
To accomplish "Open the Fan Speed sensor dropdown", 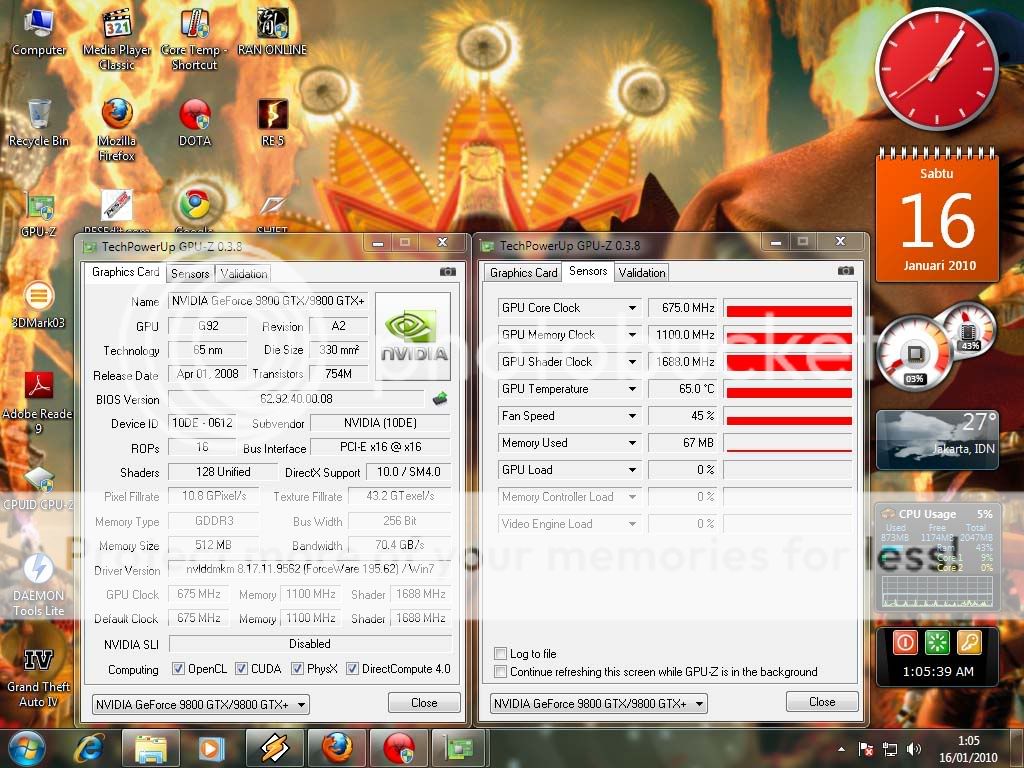I will (x=632, y=416).
